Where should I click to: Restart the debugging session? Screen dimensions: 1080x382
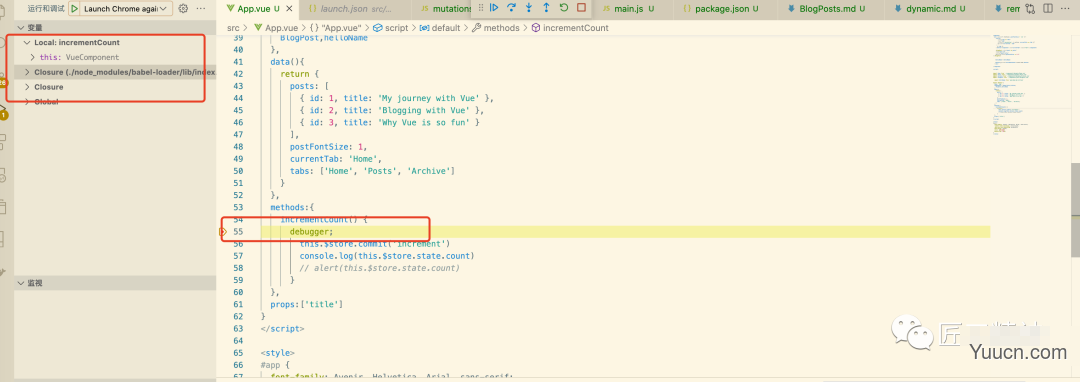point(563,8)
